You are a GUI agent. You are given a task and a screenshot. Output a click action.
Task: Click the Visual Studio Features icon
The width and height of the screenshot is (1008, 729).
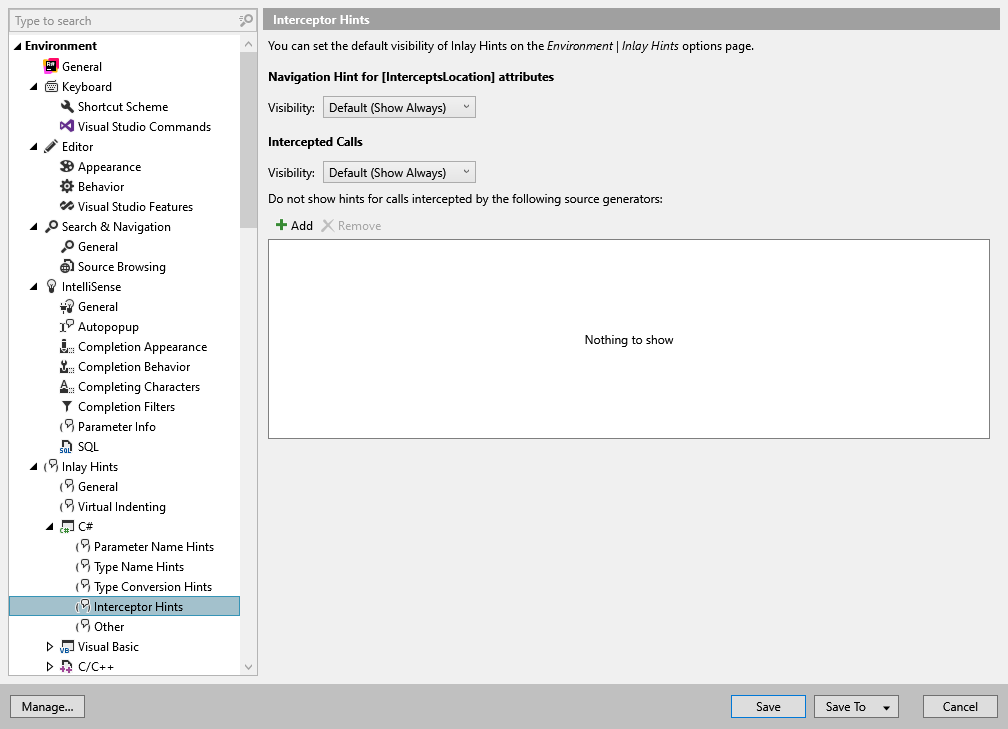67,206
